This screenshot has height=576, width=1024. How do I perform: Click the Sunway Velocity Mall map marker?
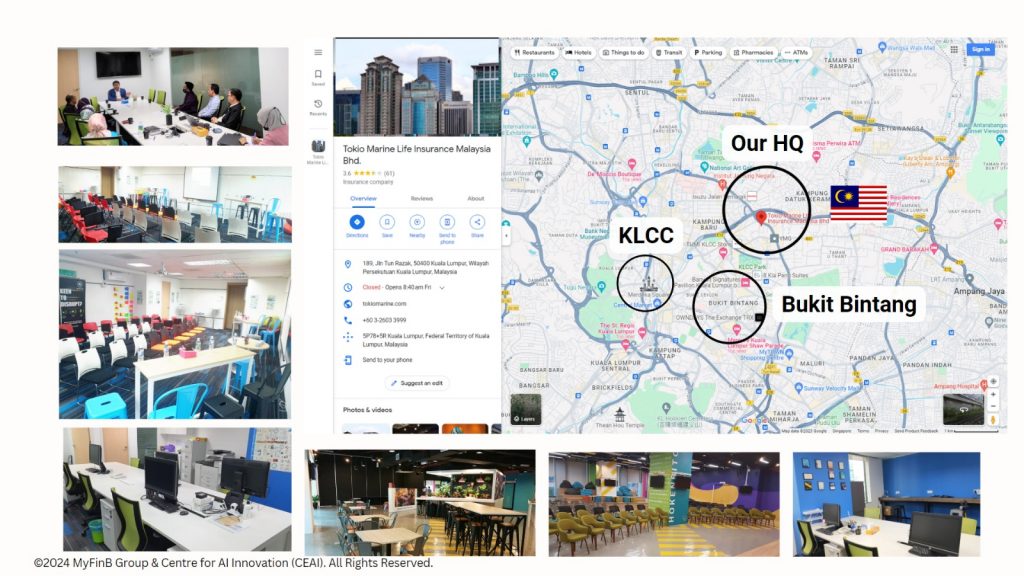coord(799,388)
